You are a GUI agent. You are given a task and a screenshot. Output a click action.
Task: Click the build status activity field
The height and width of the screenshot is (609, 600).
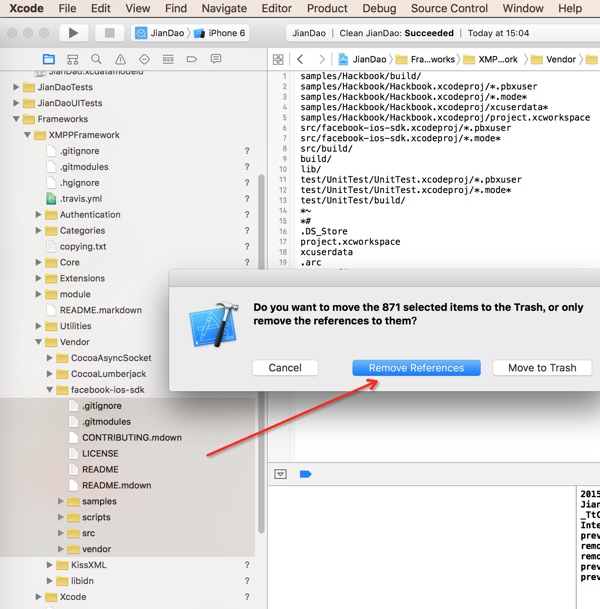point(443,33)
